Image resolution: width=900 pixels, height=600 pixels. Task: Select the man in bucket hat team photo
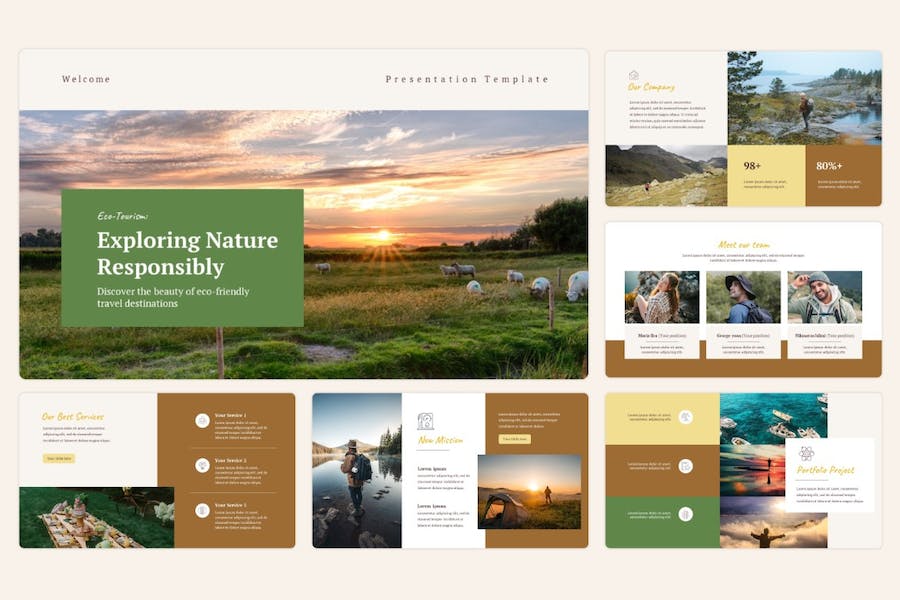743,297
